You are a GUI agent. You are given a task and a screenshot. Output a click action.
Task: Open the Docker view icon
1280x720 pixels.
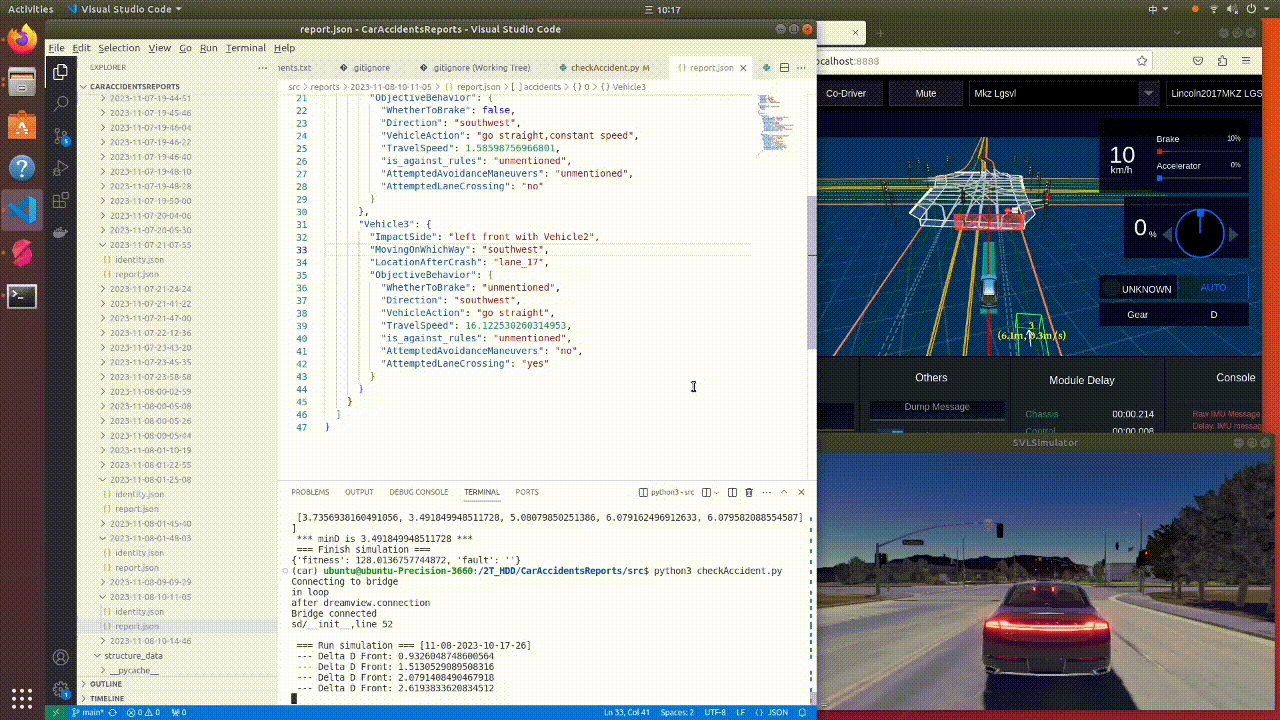[61, 232]
